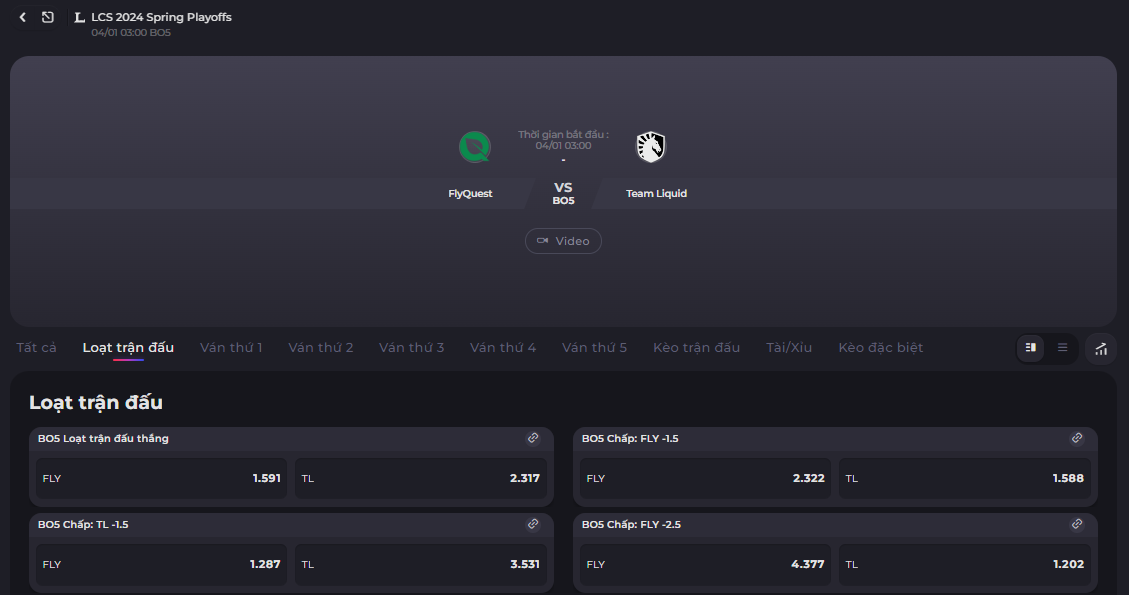The height and width of the screenshot is (595, 1129).
Task: Go back using the left chevron arrow
Action: coord(23,17)
